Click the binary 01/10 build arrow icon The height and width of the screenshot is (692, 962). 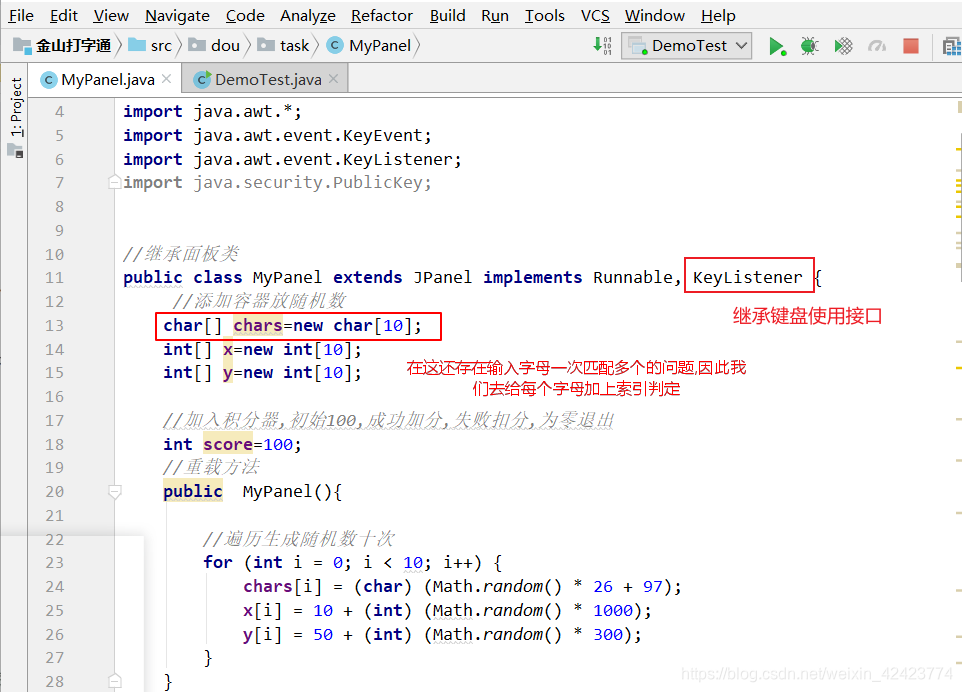[x=602, y=45]
